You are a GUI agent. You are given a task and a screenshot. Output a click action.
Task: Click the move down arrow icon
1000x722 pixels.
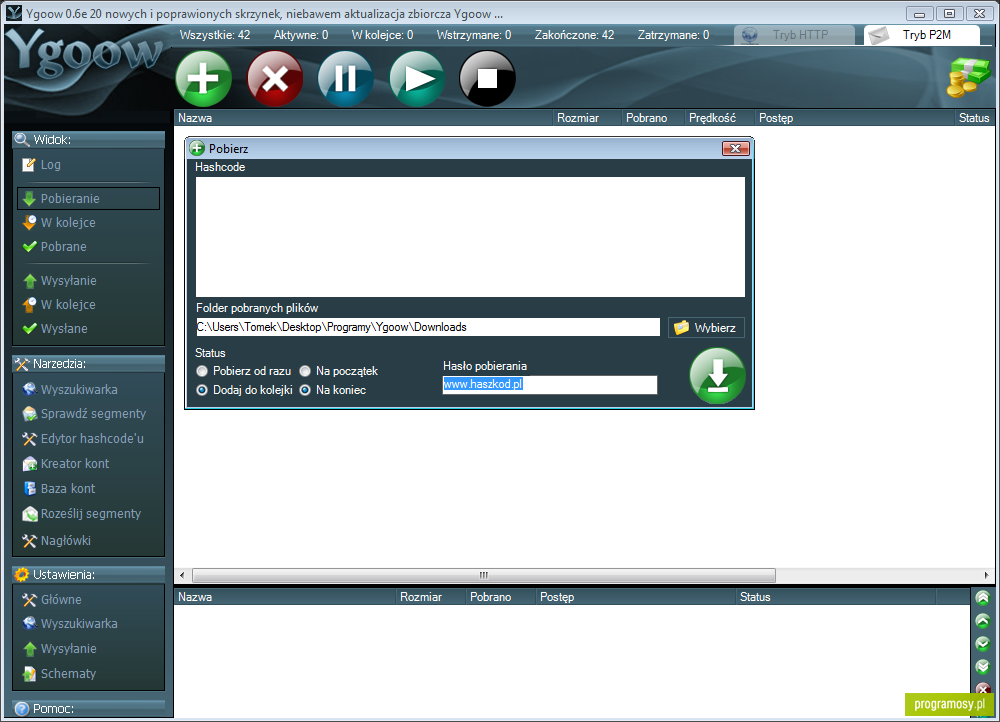click(x=983, y=667)
